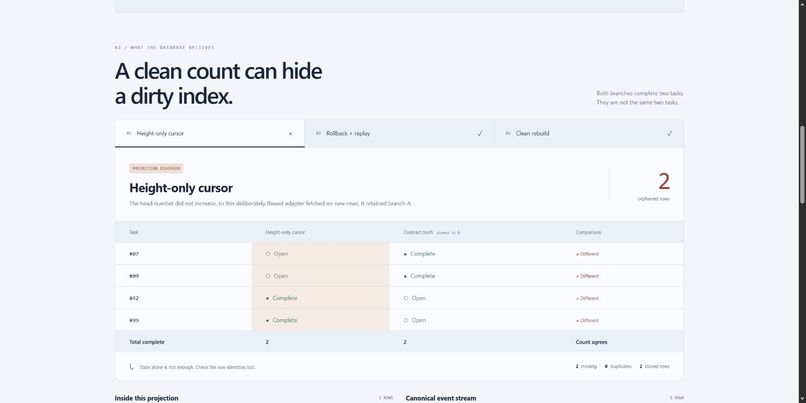Image resolution: width=806 pixels, height=403 pixels.
Task: Click the '2 missing' stat
Action: 586,367
